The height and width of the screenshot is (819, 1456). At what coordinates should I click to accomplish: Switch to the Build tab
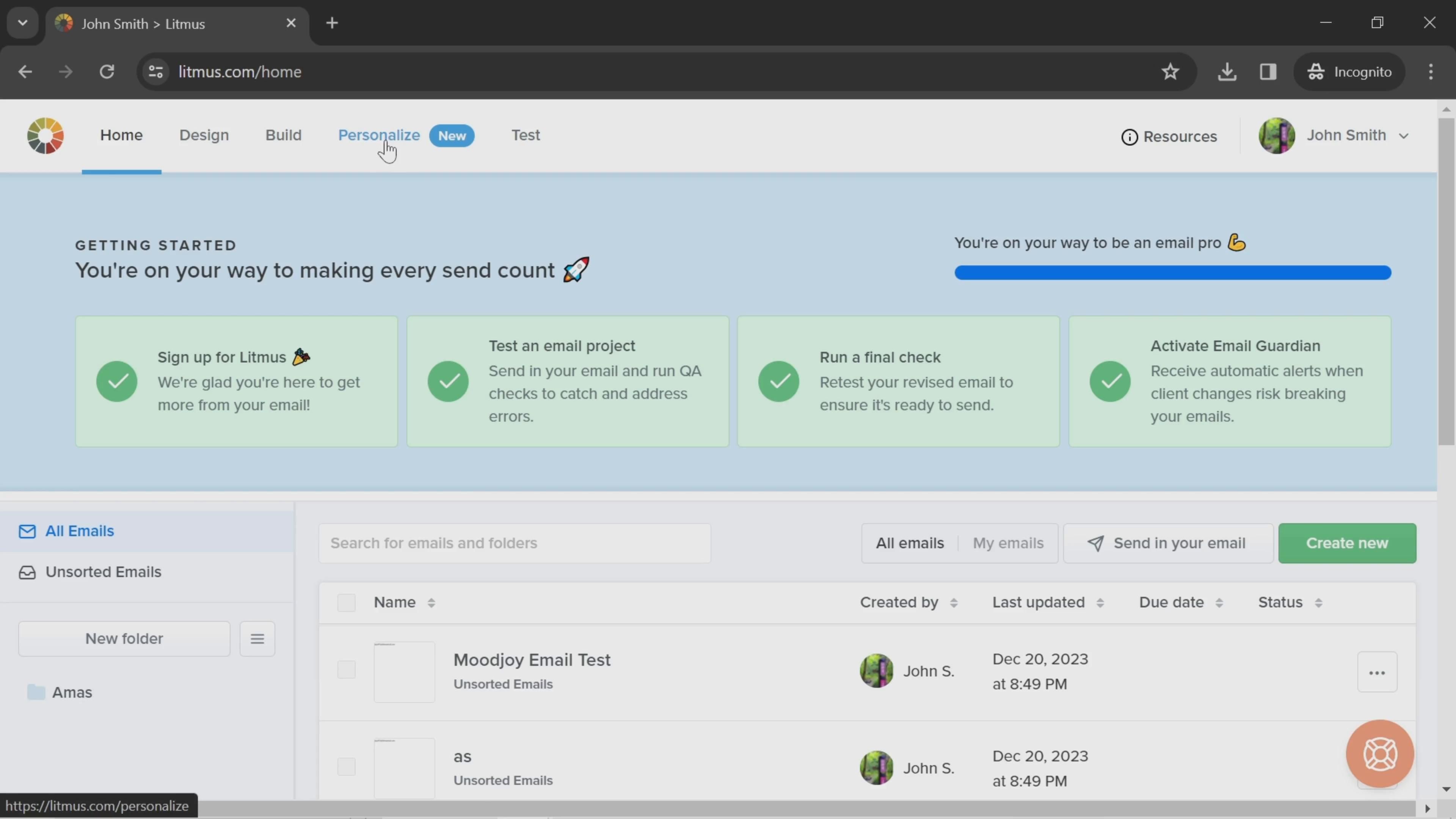coord(283,136)
